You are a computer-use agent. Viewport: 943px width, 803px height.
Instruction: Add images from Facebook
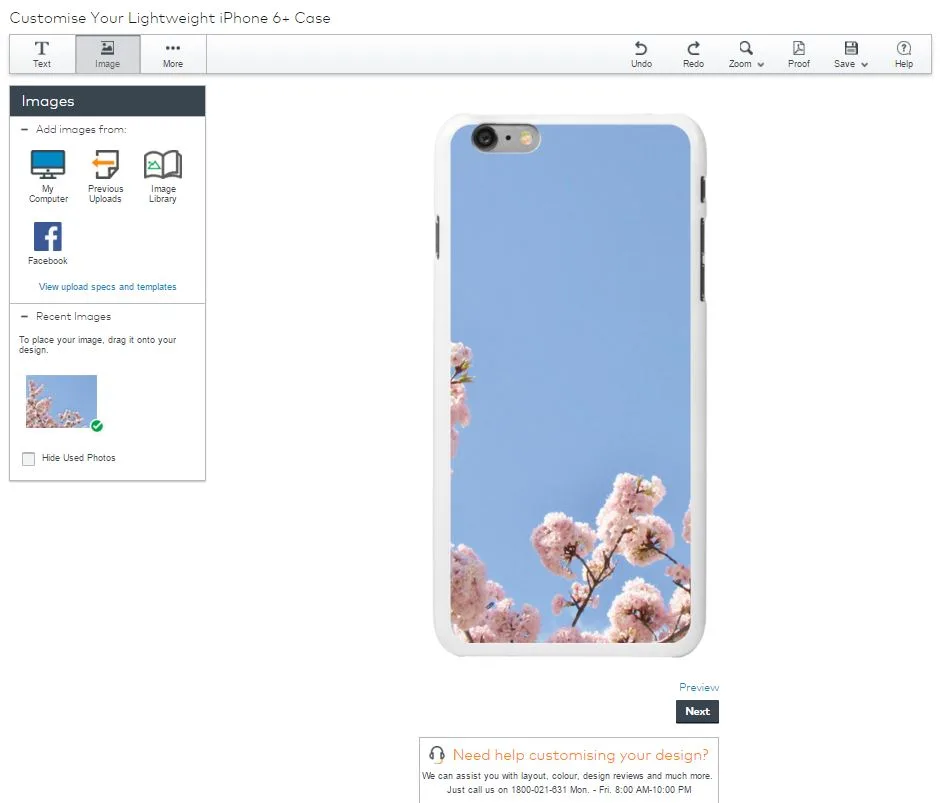(48, 243)
